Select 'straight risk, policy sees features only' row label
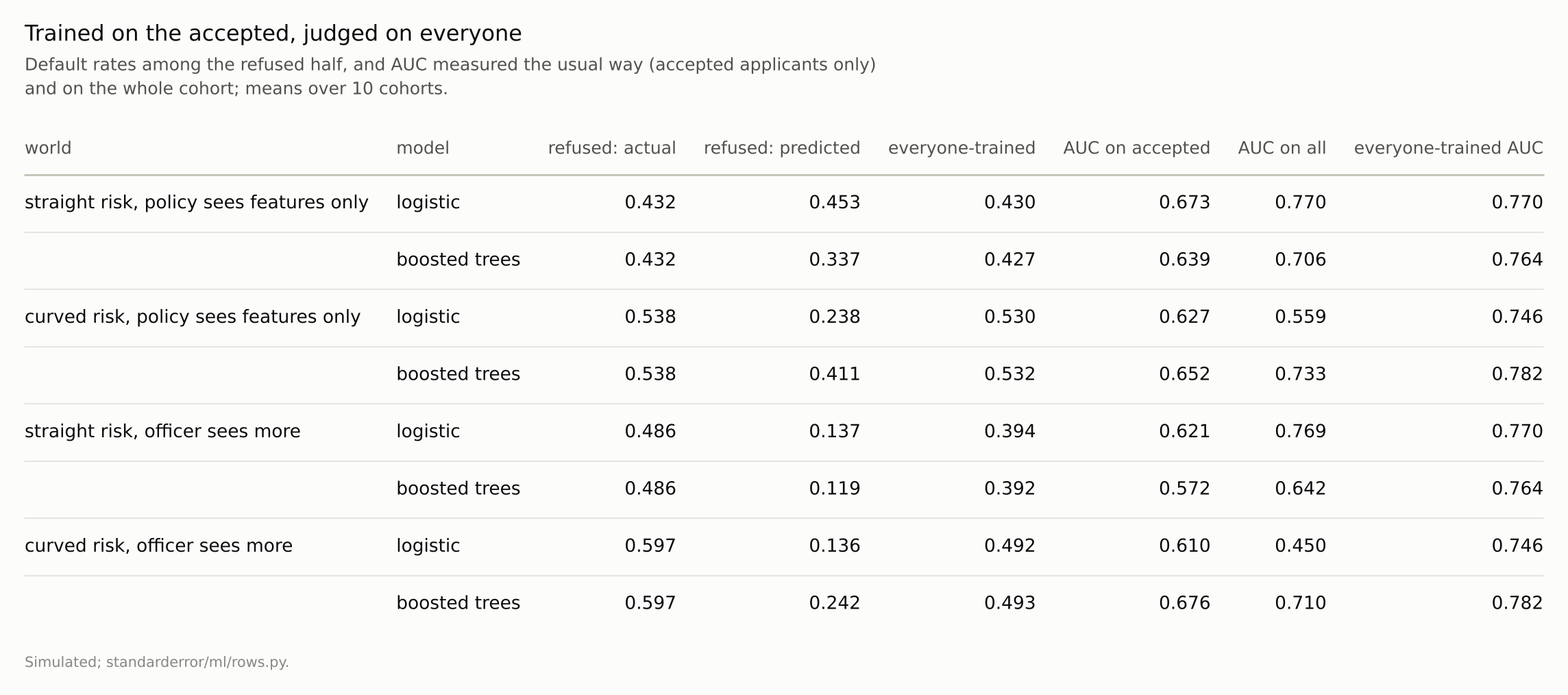 (197, 202)
